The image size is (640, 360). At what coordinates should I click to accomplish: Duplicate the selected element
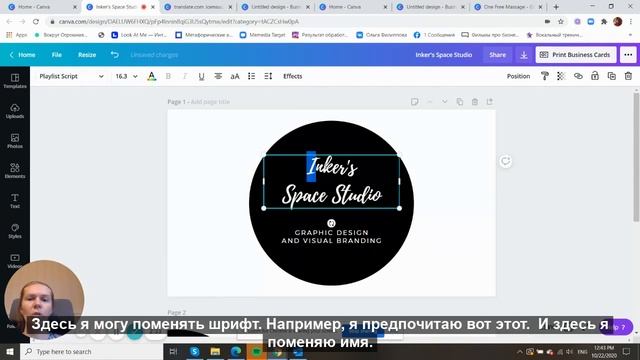(611, 76)
